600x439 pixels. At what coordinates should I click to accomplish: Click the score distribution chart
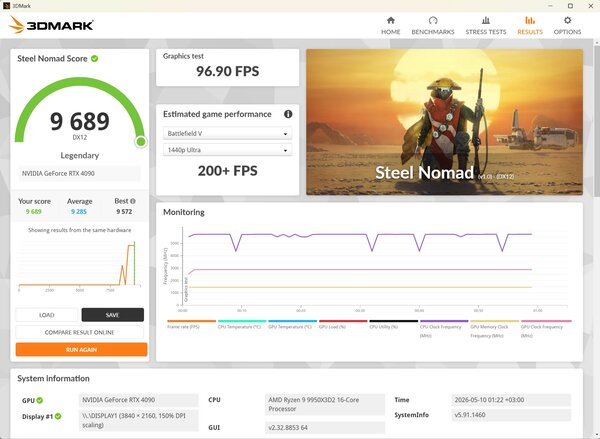80,264
